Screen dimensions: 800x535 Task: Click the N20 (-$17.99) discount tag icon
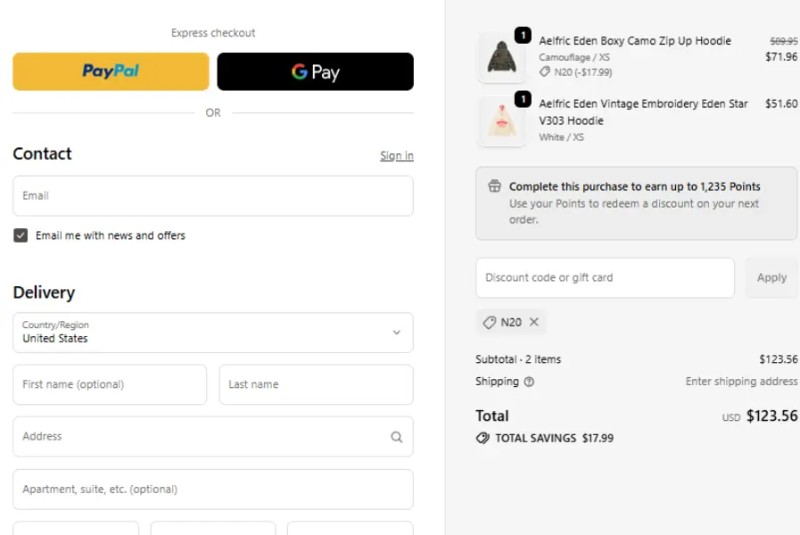pyautogui.click(x=545, y=72)
